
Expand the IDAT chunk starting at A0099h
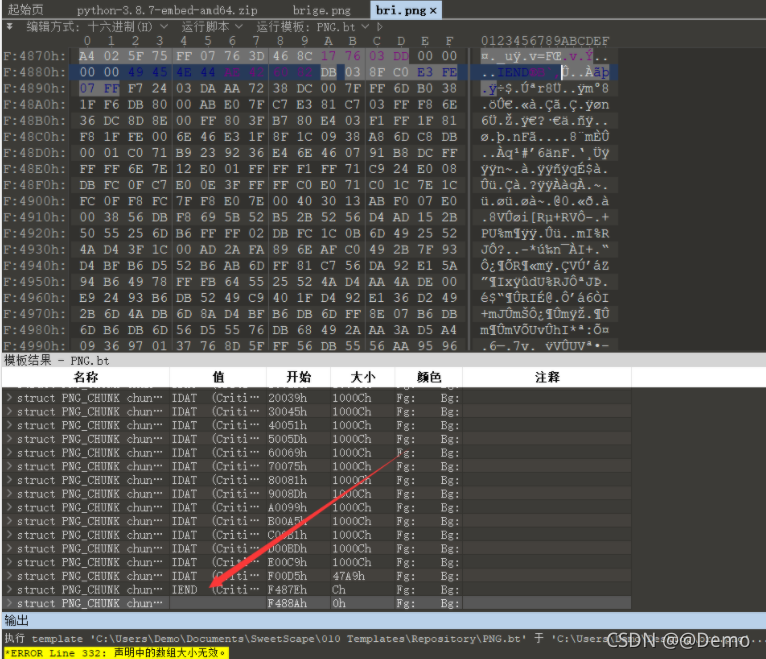coord(10,508)
